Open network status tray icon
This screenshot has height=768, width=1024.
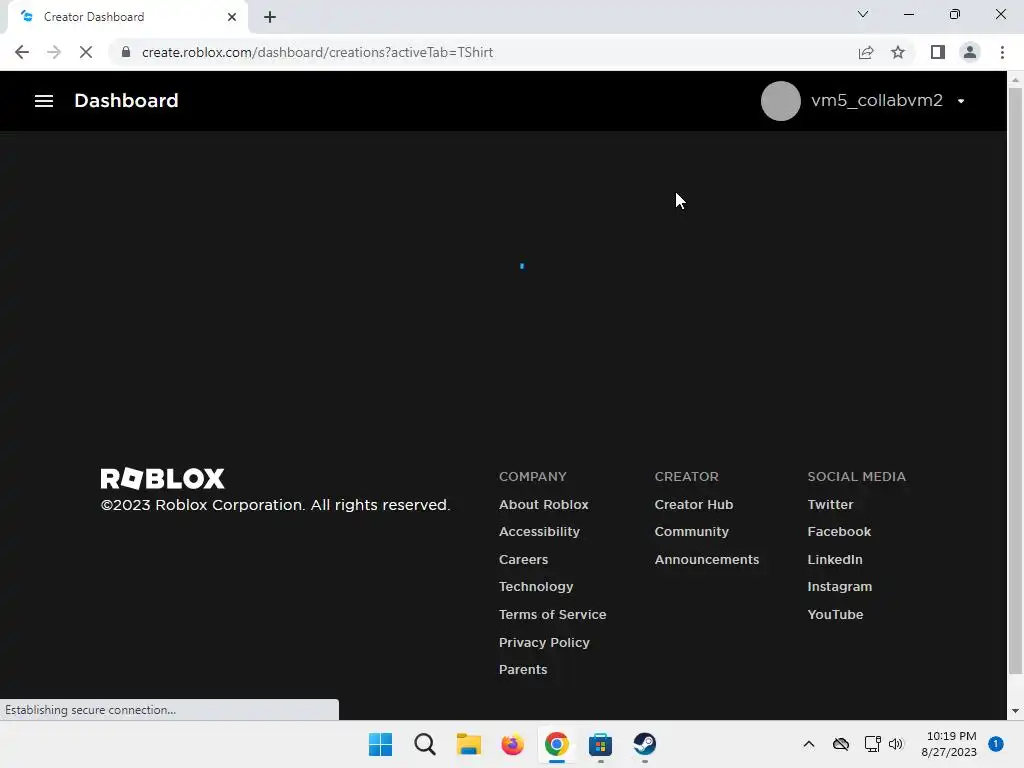[872, 744]
